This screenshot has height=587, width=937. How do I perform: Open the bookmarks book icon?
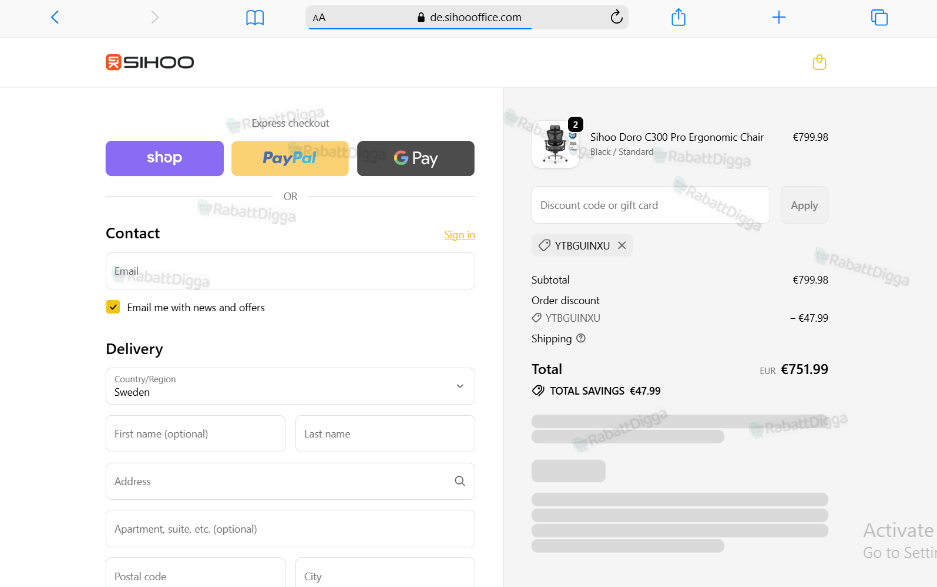click(255, 17)
